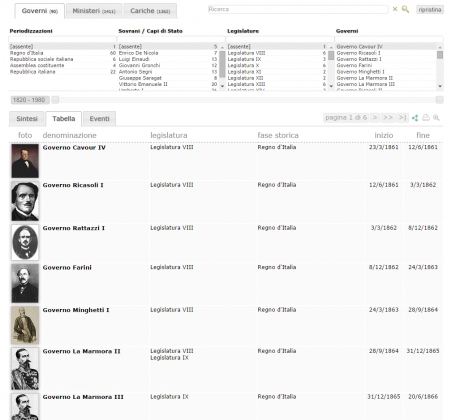Click the ripristina button
The width and height of the screenshot is (460, 420).
pyautogui.click(x=430, y=10)
